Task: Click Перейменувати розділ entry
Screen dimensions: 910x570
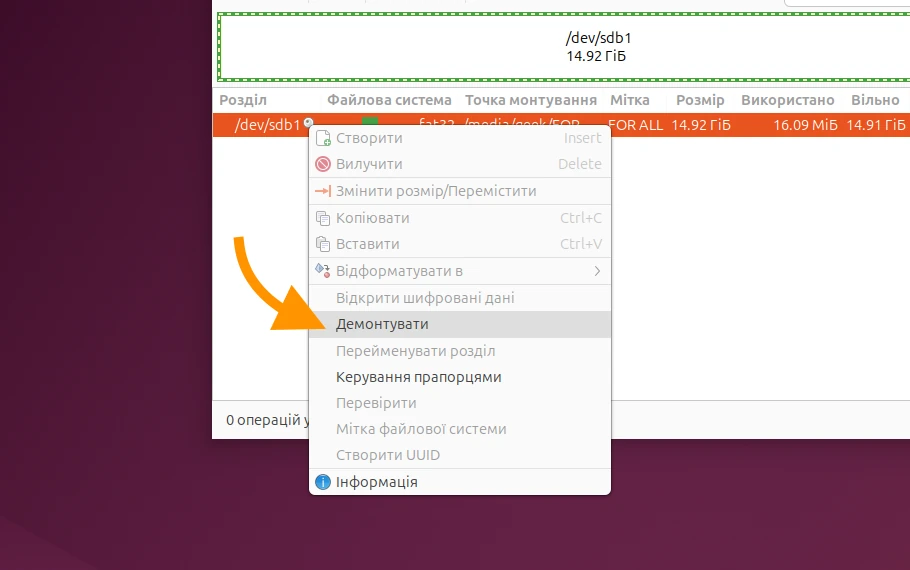Action: pos(460,351)
